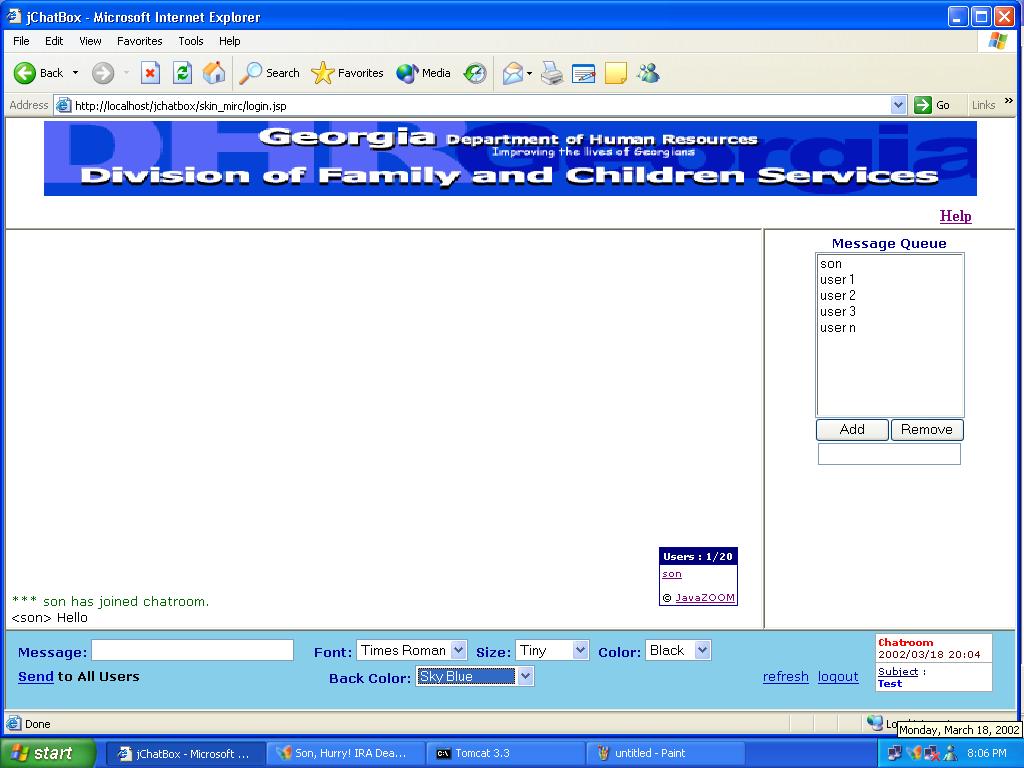
Task: Open the Color dropdown showing Black
Action: tap(678, 650)
